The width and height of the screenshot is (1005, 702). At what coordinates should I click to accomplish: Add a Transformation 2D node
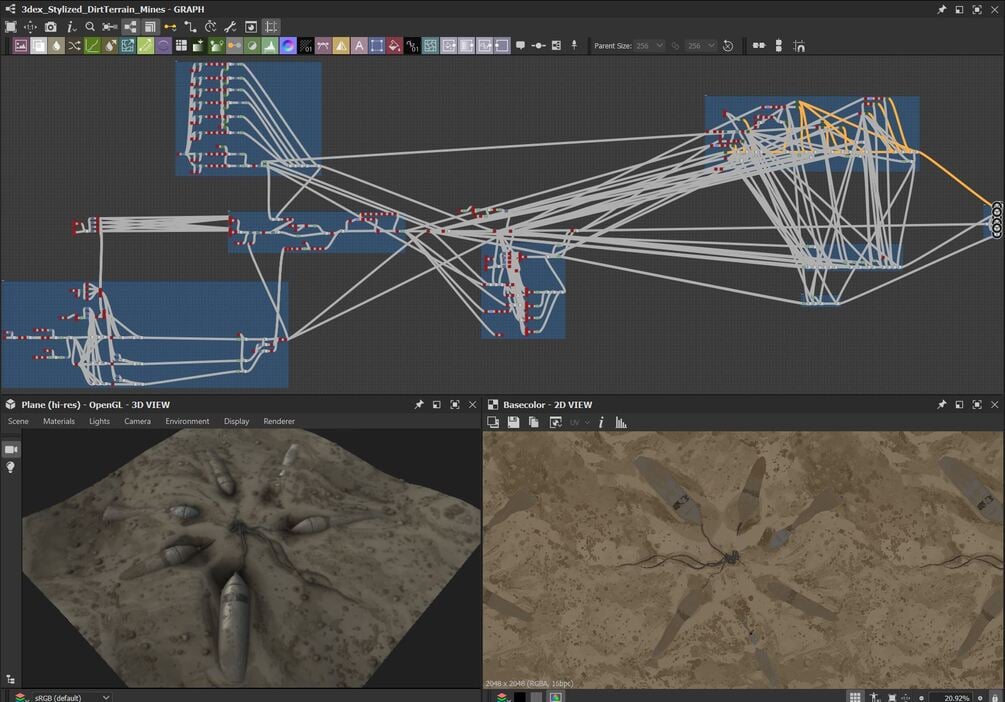coord(377,46)
